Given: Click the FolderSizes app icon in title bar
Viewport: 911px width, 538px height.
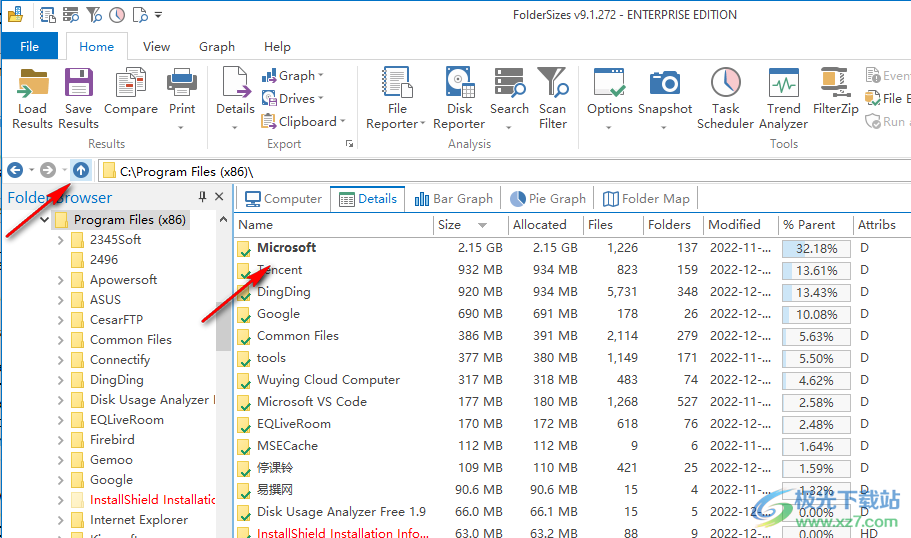Looking at the screenshot, I should pos(15,15).
